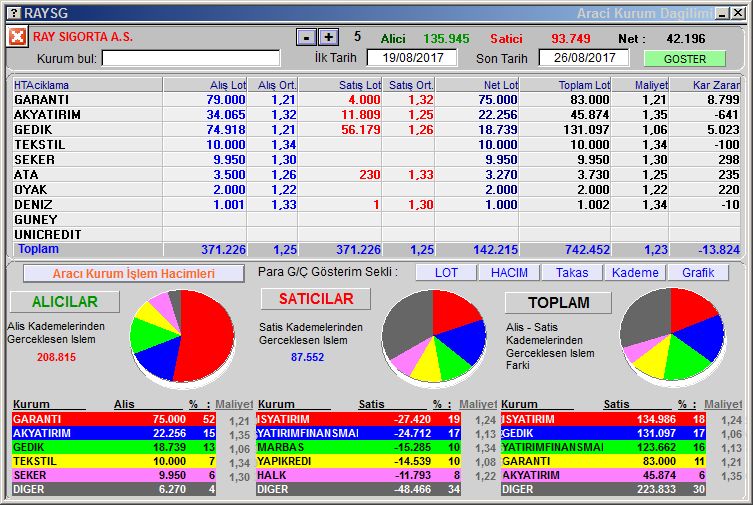Sort by Net Lot column header
The image size is (753, 505).
[x=477, y=85]
